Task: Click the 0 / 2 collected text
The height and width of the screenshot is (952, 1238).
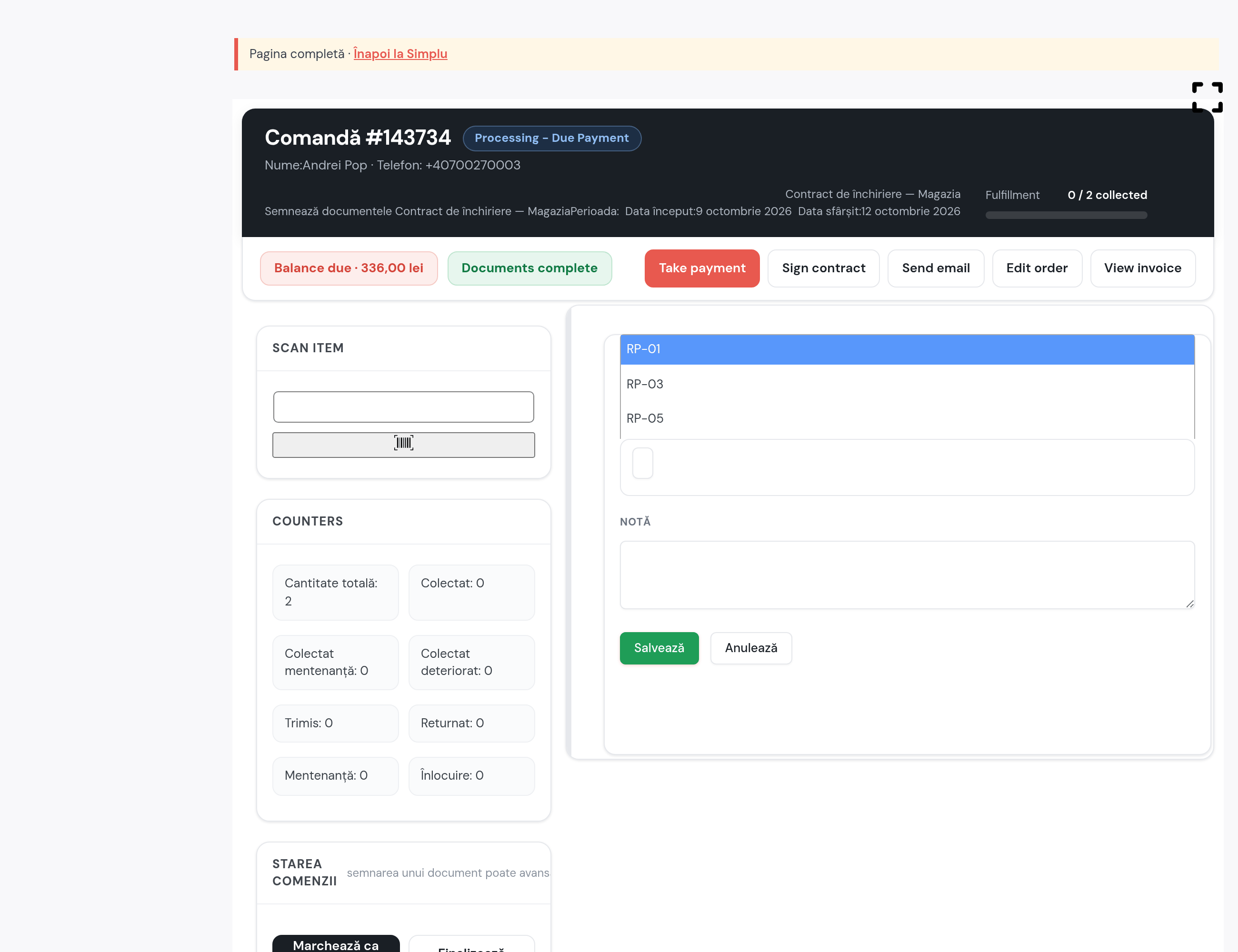Action: (1107, 195)
